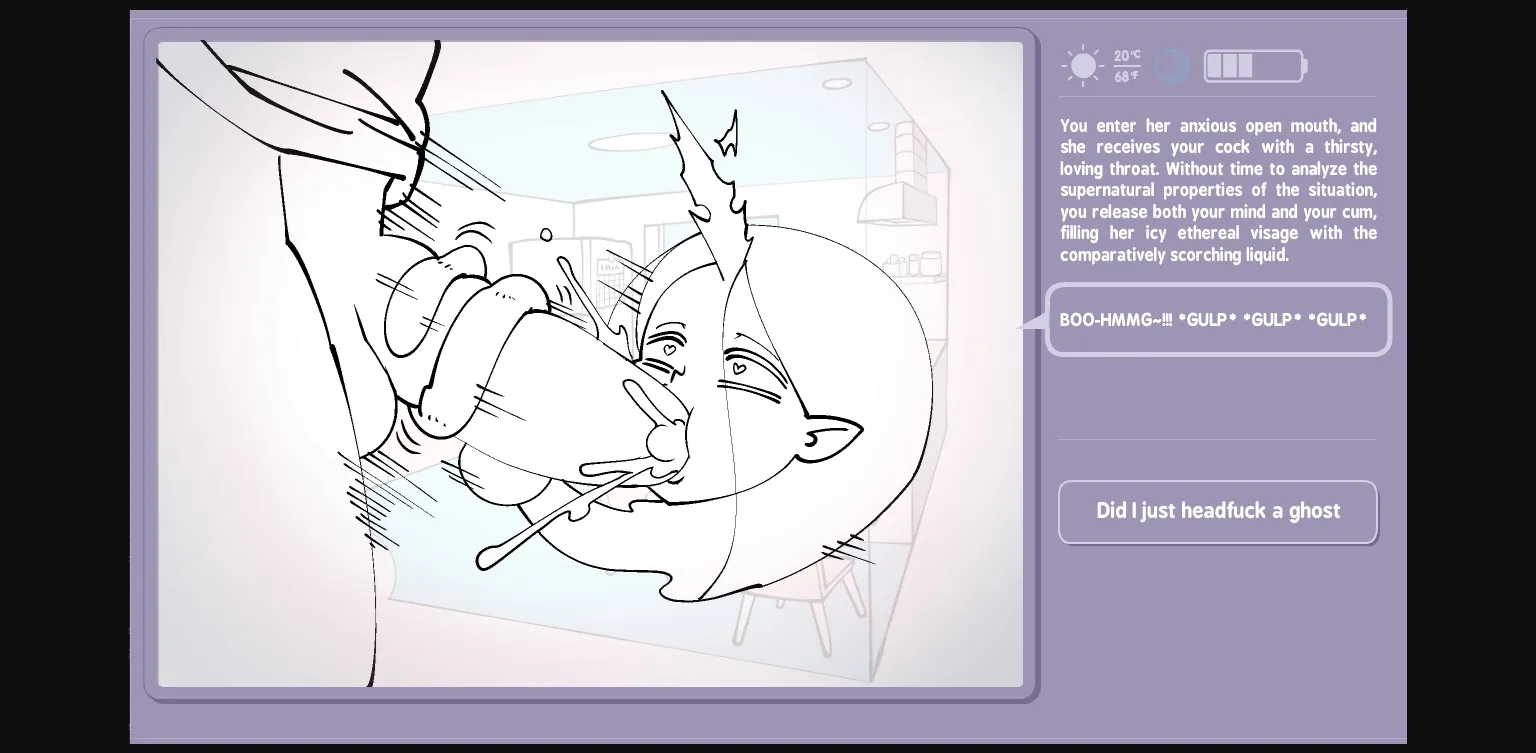Toggle night mode via the moon orb

[x=1171, y=65]
